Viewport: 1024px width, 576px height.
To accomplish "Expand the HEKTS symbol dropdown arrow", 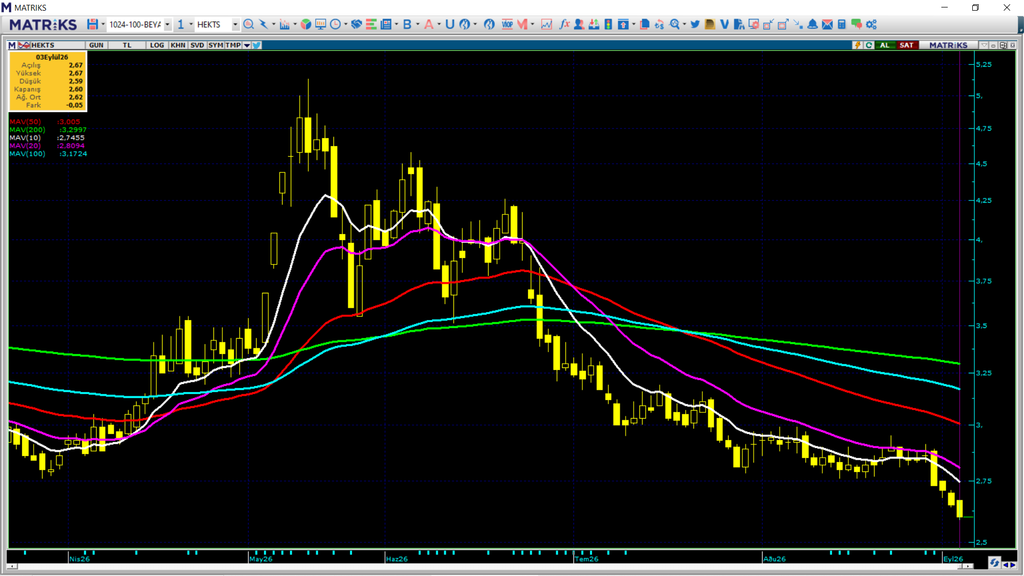I will (x=235, y=25).
